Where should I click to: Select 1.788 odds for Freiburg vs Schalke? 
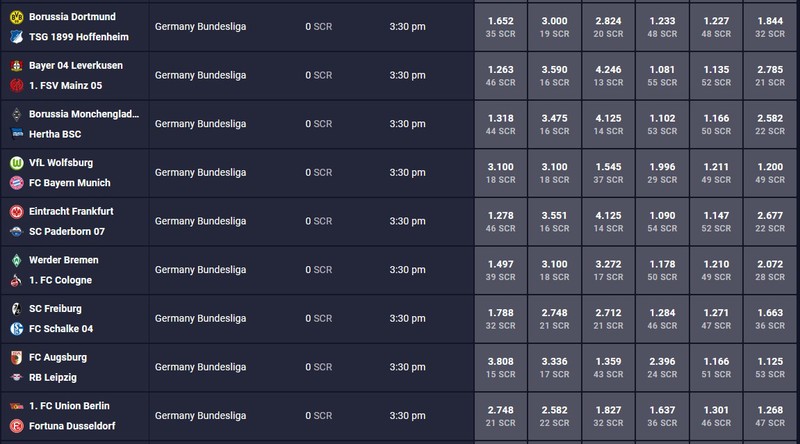pyautogui.click(x=501, y=319)
